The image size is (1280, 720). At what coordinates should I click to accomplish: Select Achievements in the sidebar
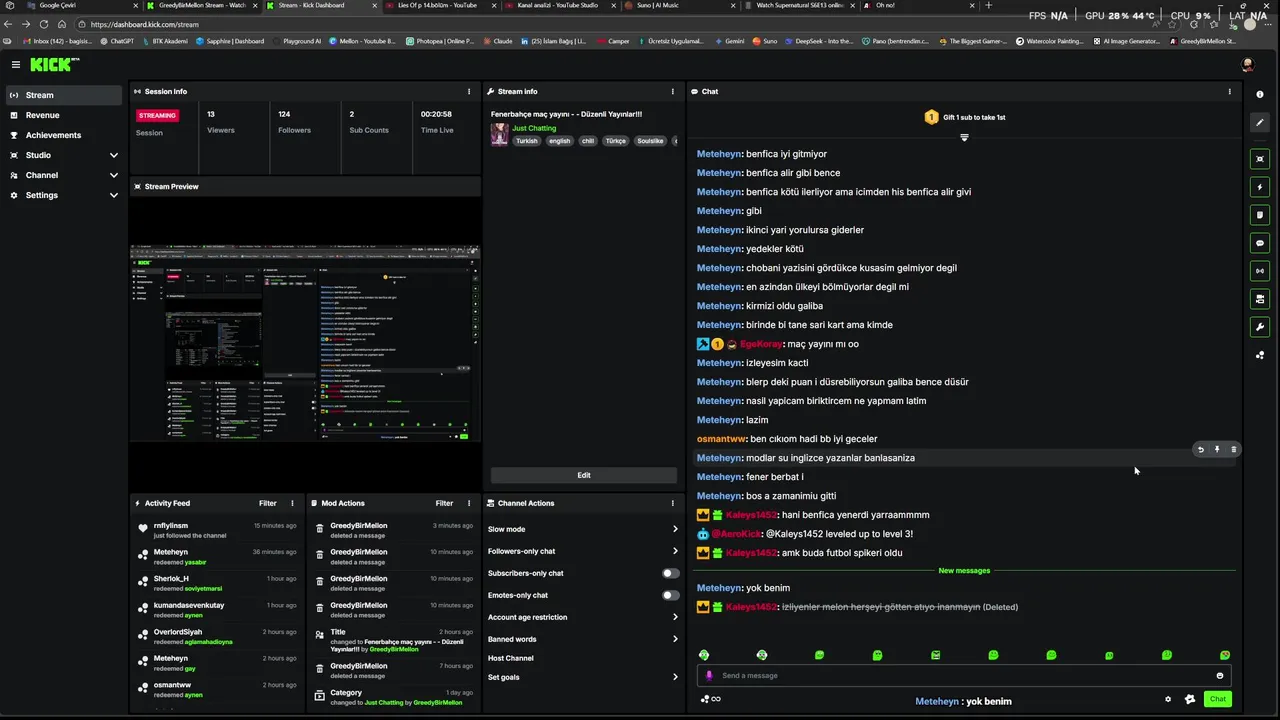(x=64, y=135)
